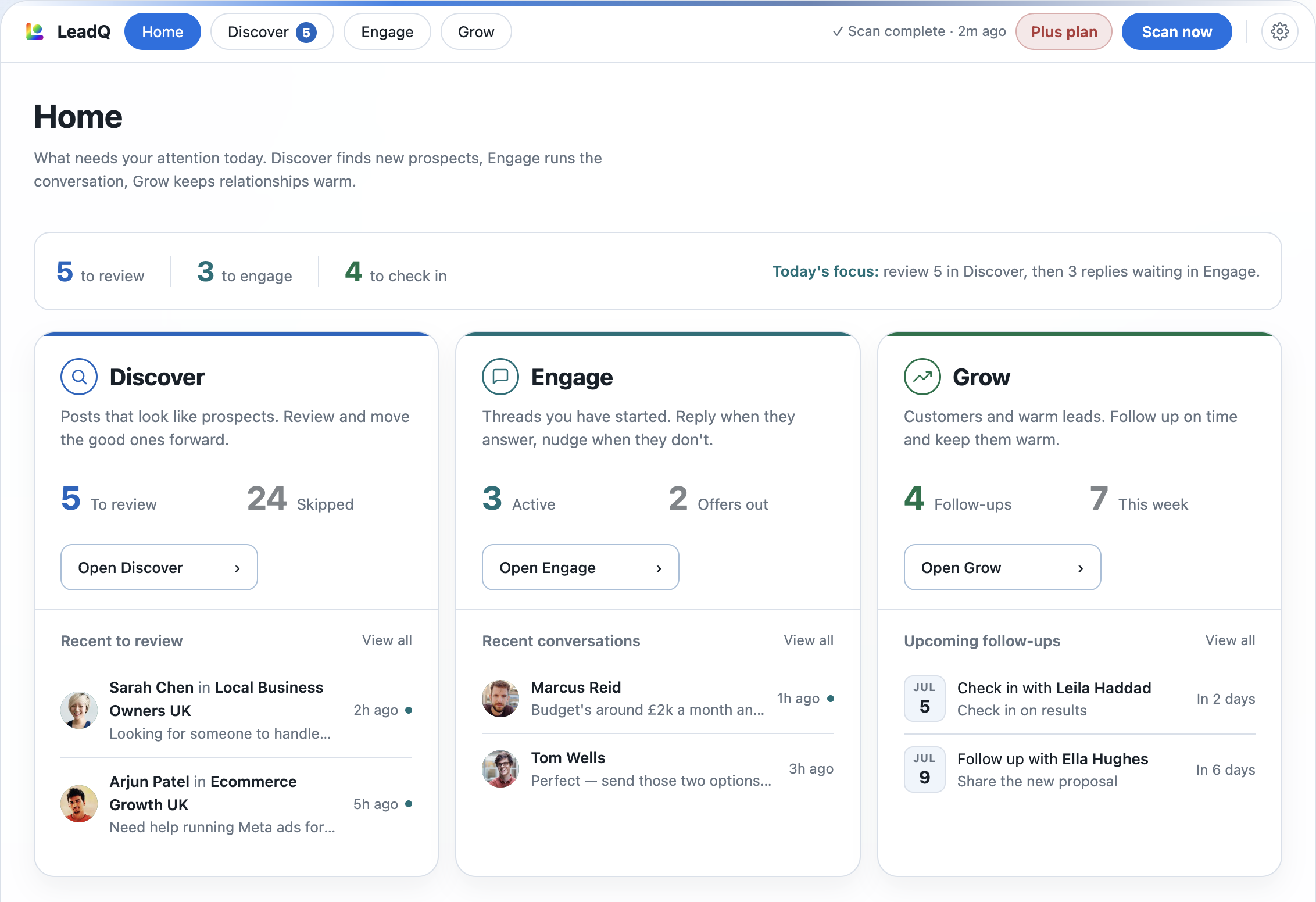The image size is (1316, 902).
Task: Click 'Perfect — send those two options' preview
Action: coord(651,781)
